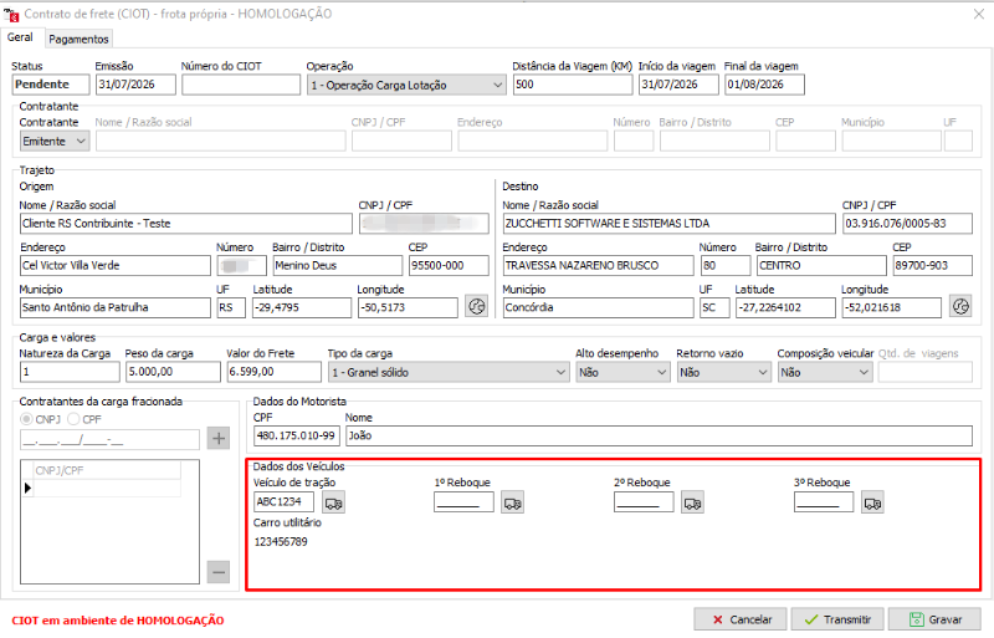The width and height of the screenshot is (994, 638).
Task: Click the Destino Latitude field
Action: pyautogui.click(x=785, y=308)
